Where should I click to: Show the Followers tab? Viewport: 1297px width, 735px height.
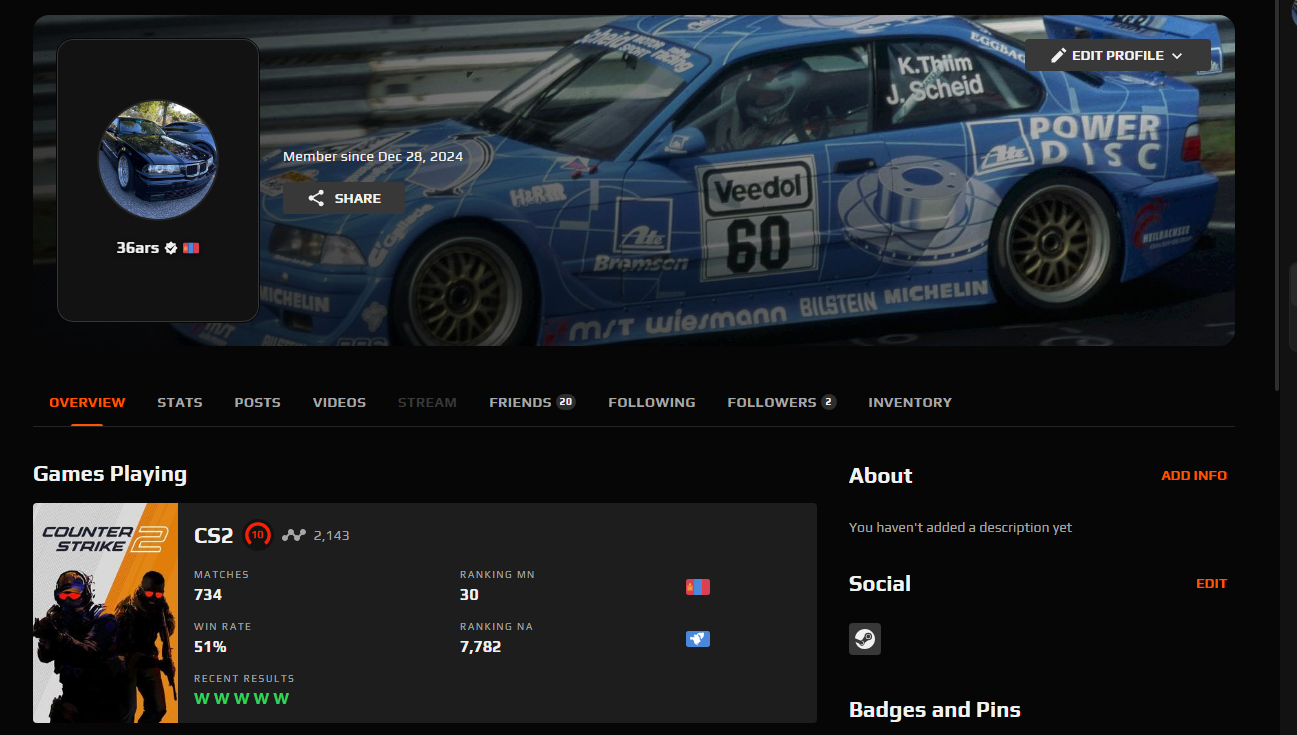[x=782, y=402]
